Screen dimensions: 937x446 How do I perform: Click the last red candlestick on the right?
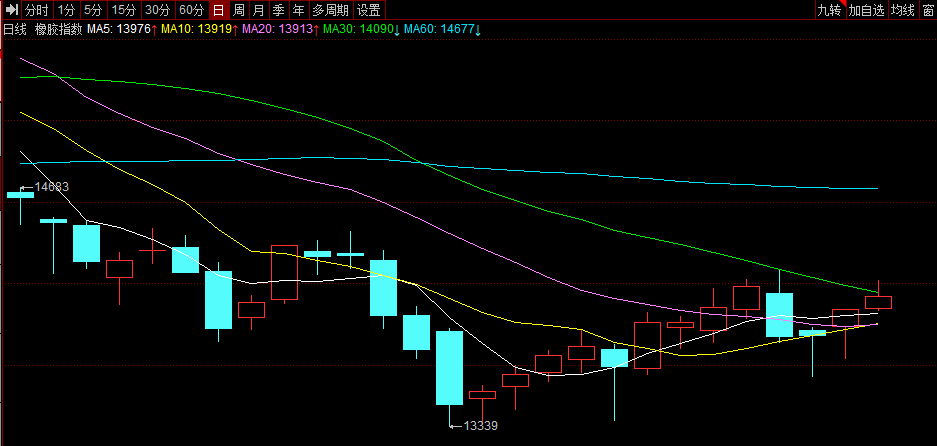(878, 303)
